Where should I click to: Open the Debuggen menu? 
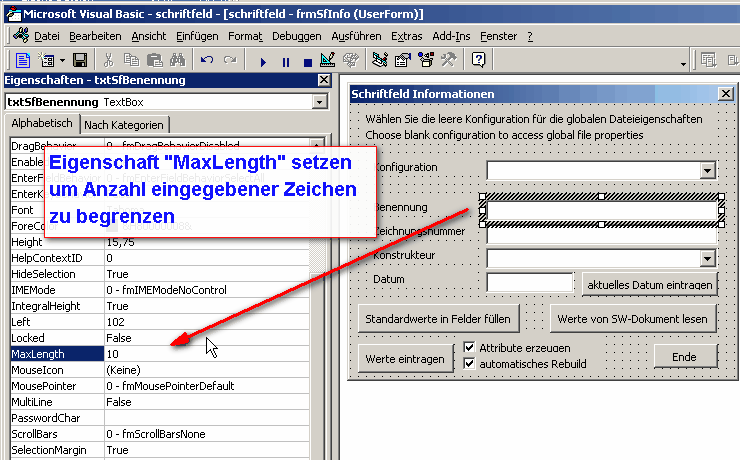(297, 36)
